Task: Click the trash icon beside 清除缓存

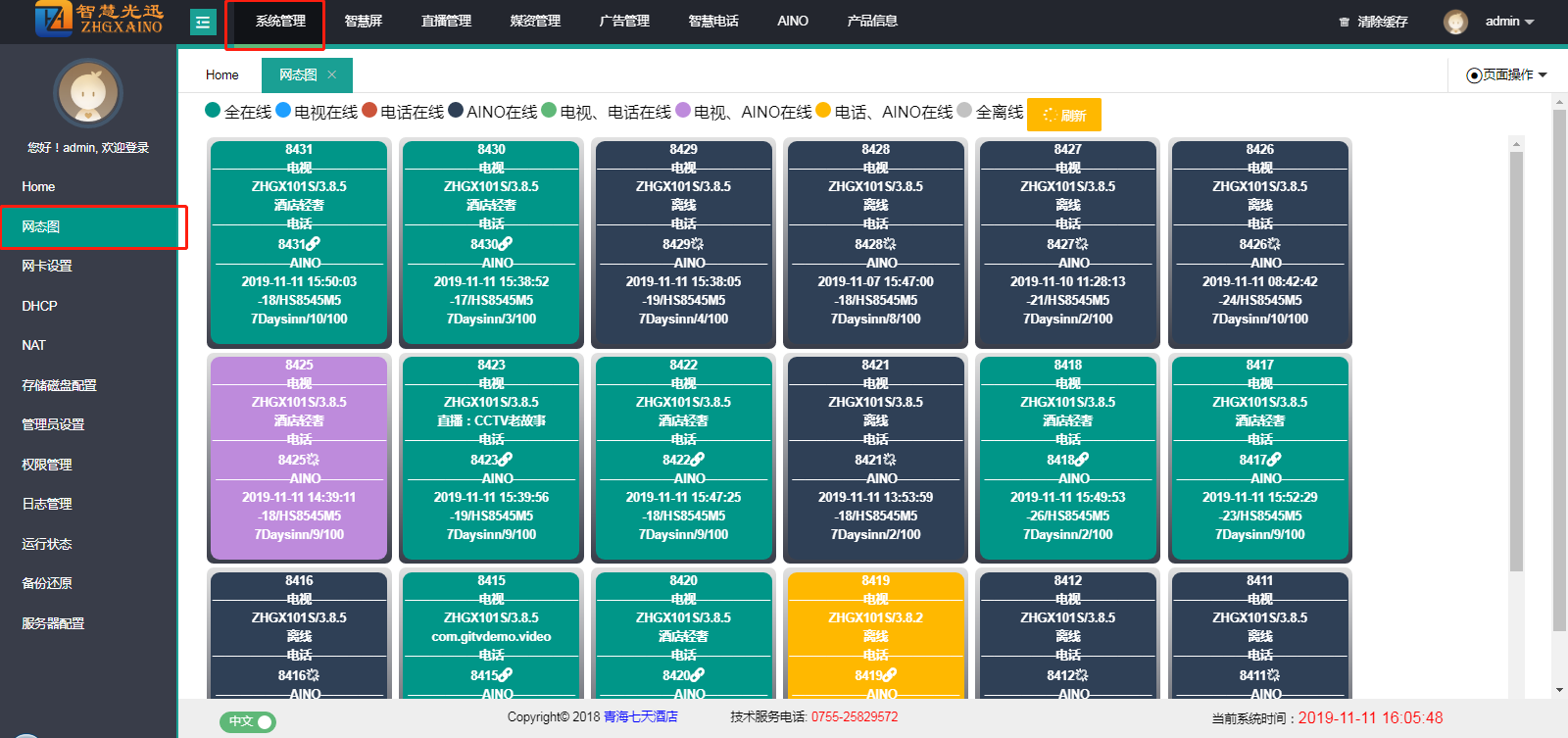Action: point(1345,22)
